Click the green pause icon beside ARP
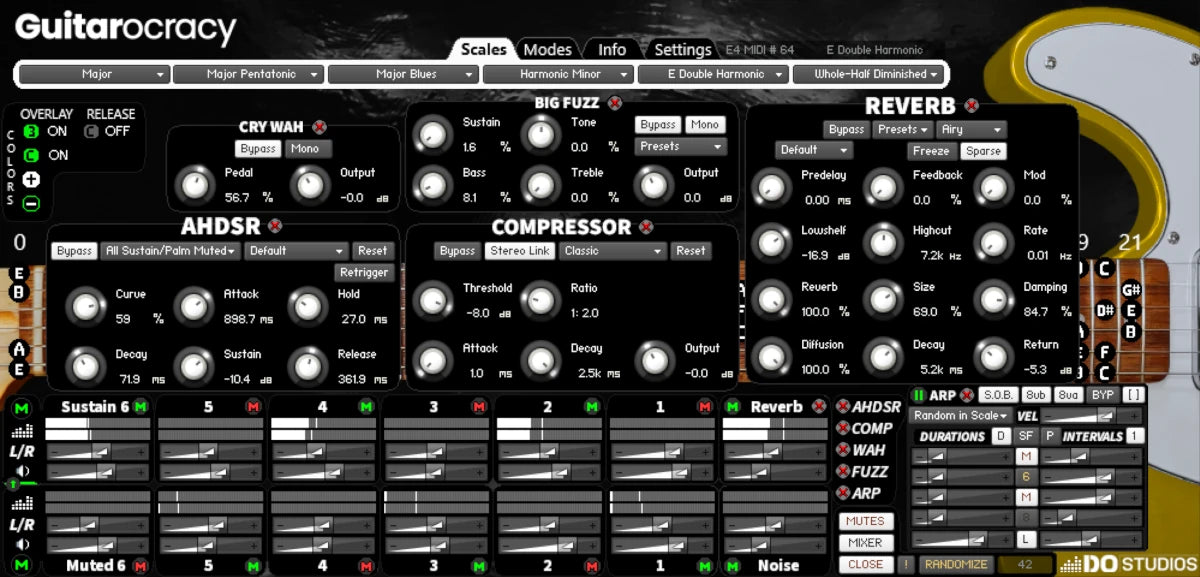This screenshot has width=1200, height=577. click(919, 395)
